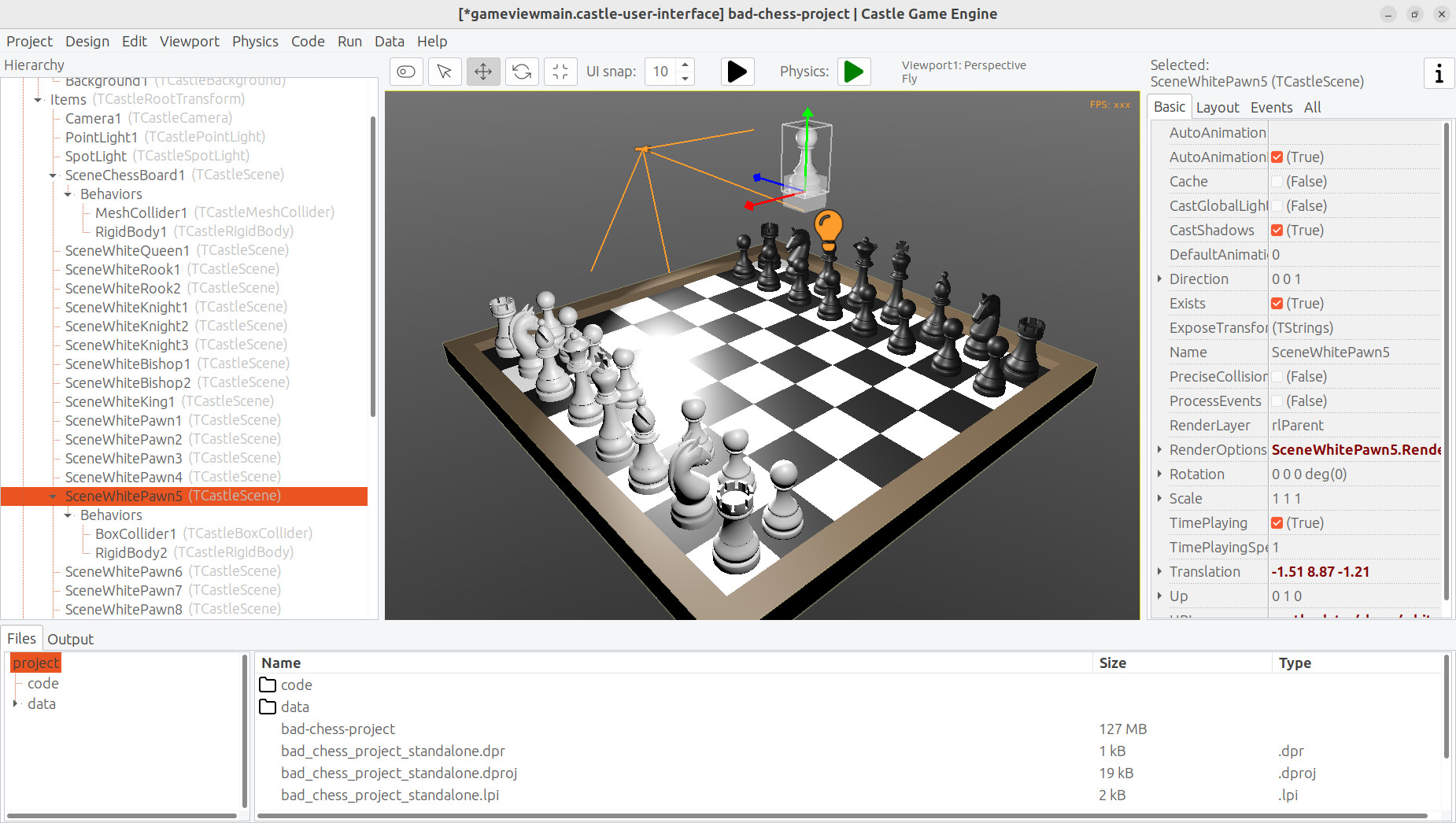Edit the Name value SceneWhitePawn5

point(1354,352)
